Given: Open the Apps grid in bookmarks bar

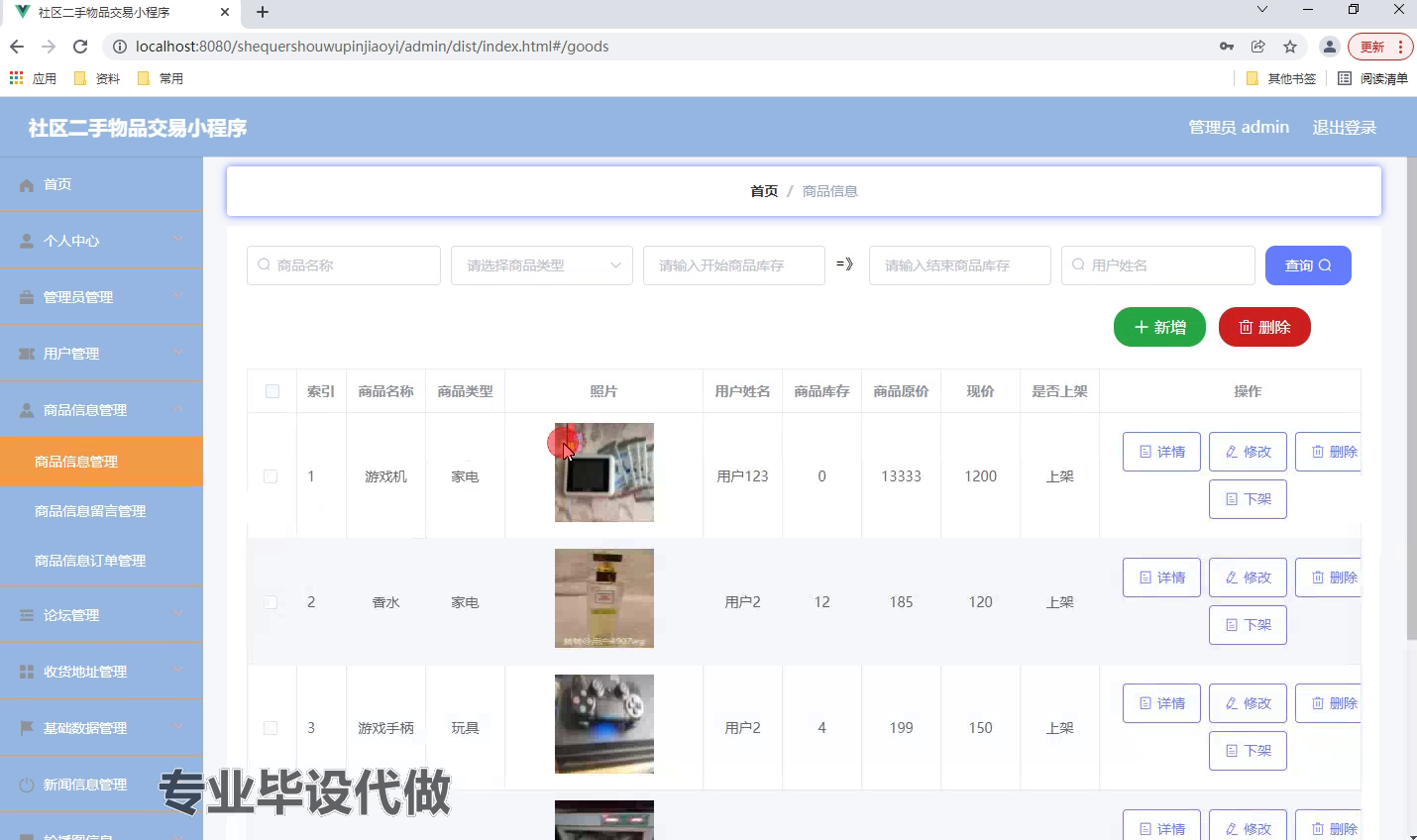Looking at the screenshot, I should pos(34,78).
